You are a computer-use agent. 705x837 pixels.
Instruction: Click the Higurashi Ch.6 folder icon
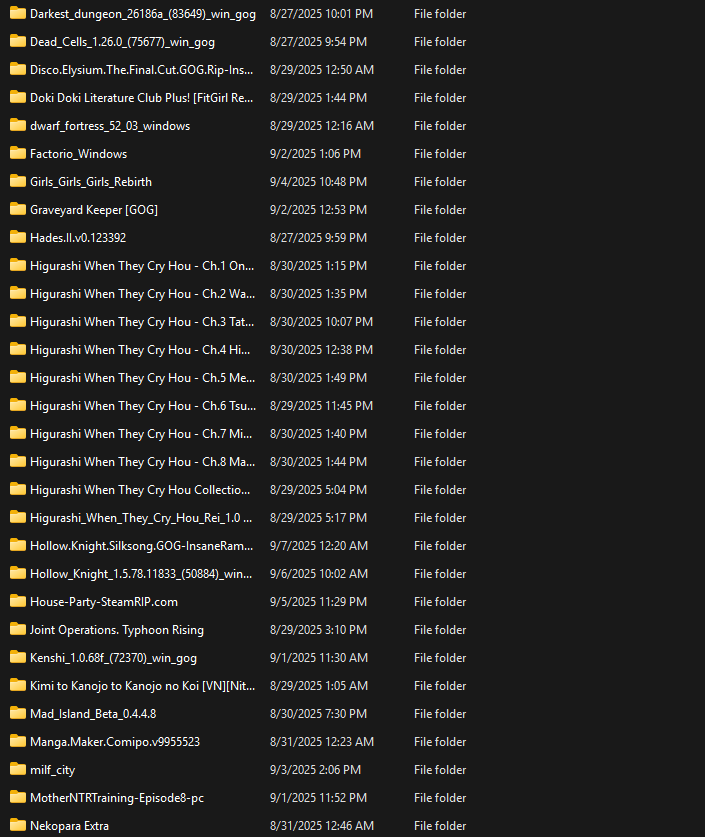(x=18, y=405)
